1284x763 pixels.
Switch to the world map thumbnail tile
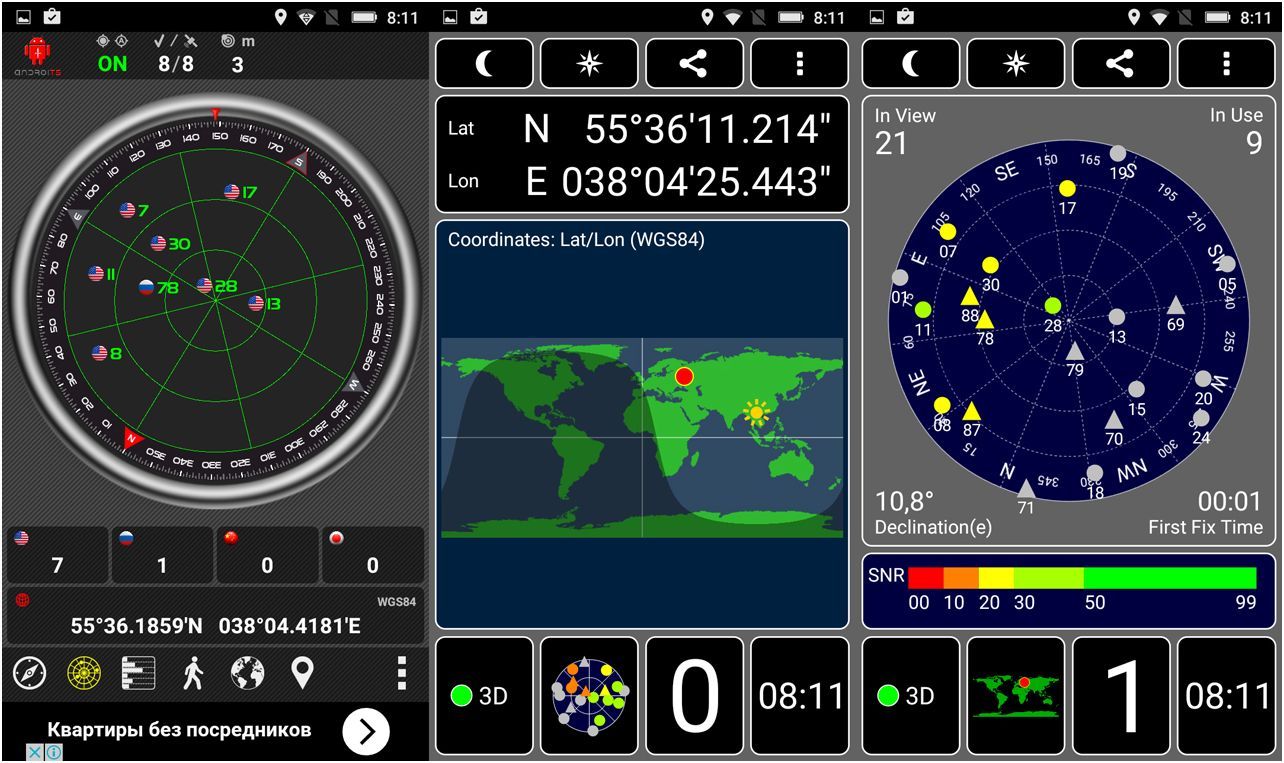coord(1015,696)
